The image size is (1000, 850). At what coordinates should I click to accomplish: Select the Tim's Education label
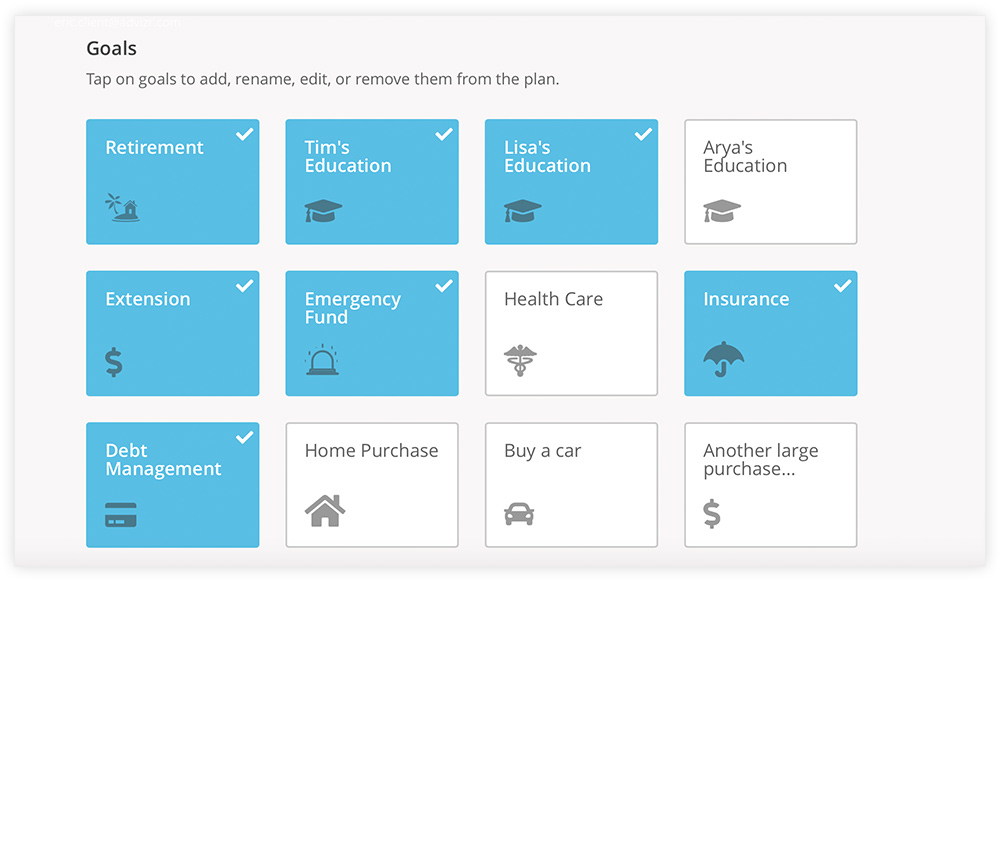(x=348, y=156)
